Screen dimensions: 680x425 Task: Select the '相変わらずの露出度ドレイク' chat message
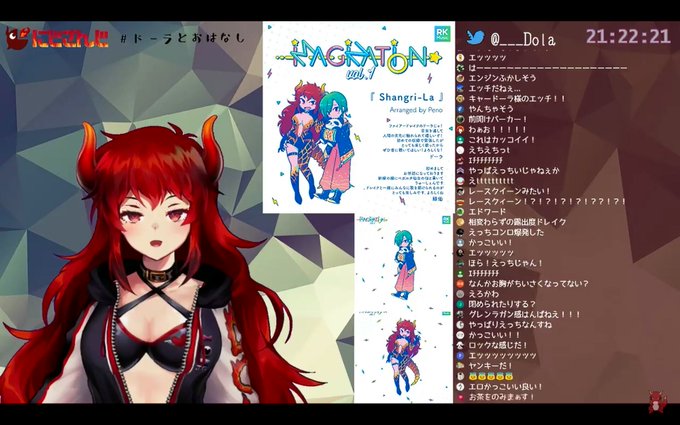pyautogui.click(x=517, y=222)
